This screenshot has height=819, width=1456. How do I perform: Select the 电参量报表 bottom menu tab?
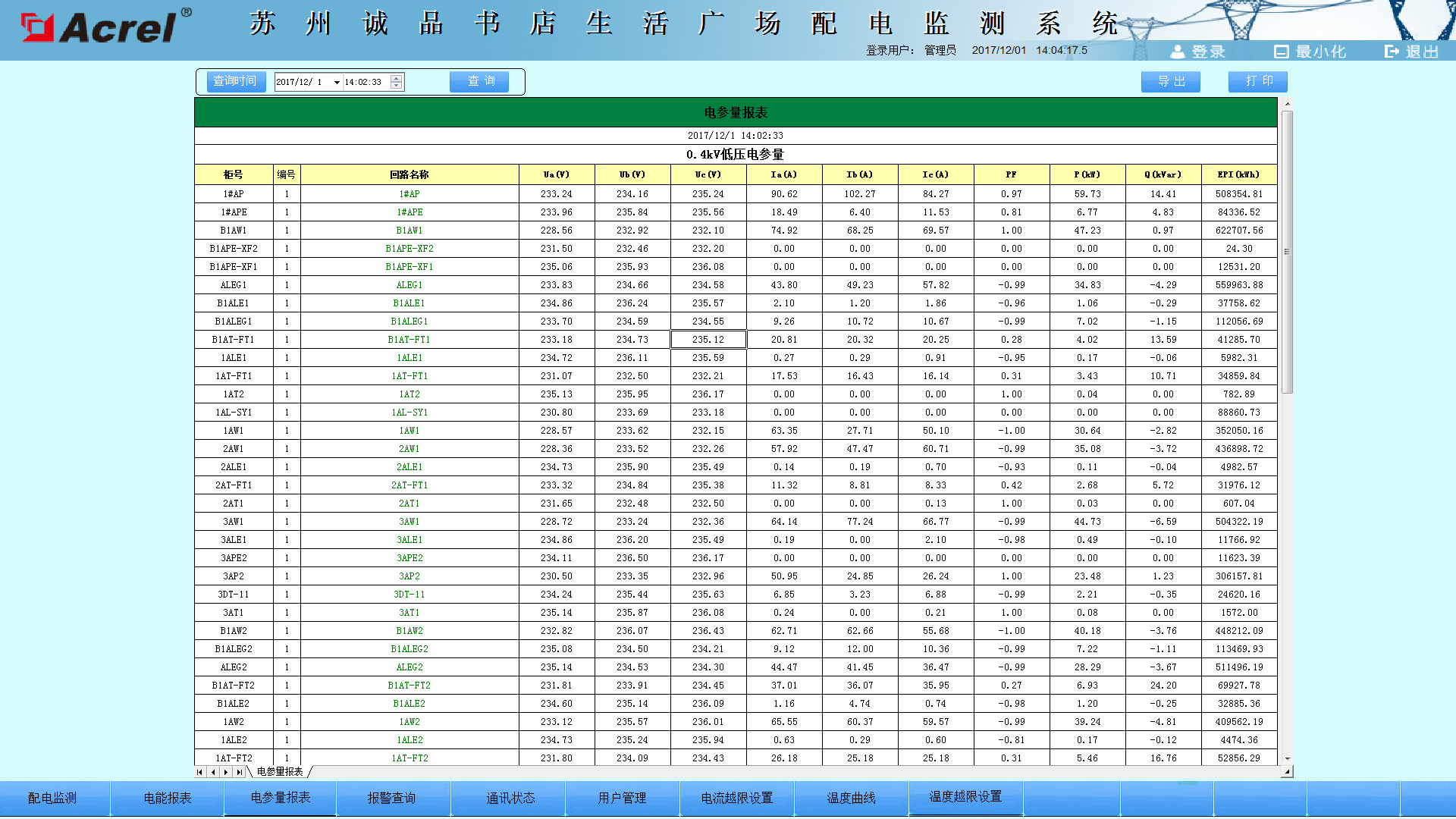click(281, 799)
